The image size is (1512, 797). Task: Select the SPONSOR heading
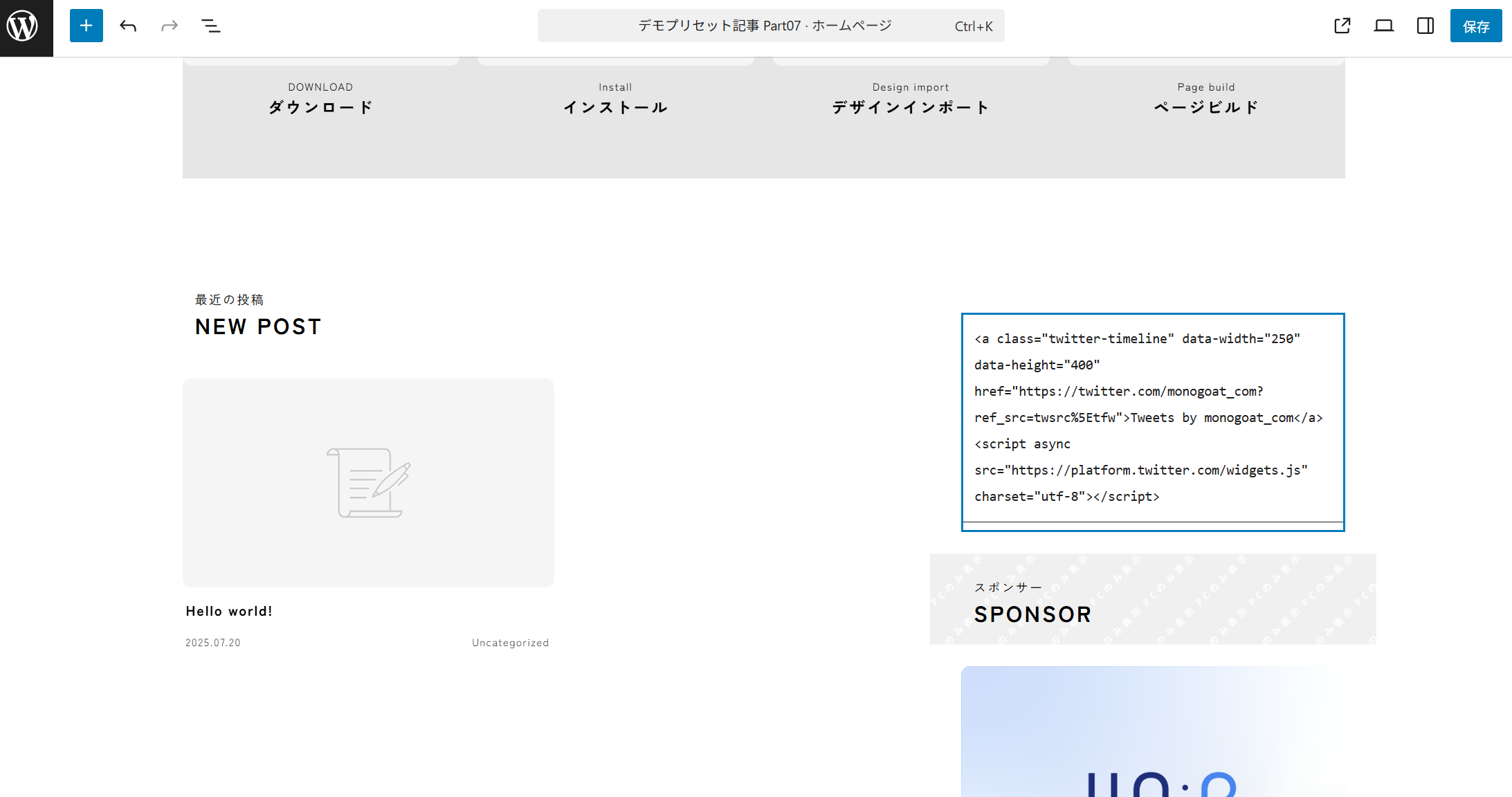pos(1033,614)
